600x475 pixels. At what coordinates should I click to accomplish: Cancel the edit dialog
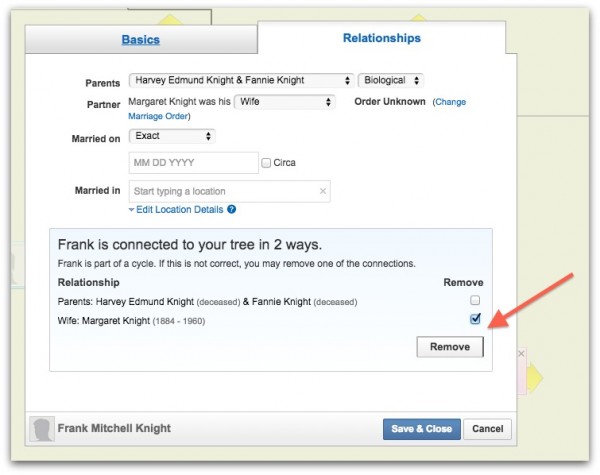coord(488,429)
